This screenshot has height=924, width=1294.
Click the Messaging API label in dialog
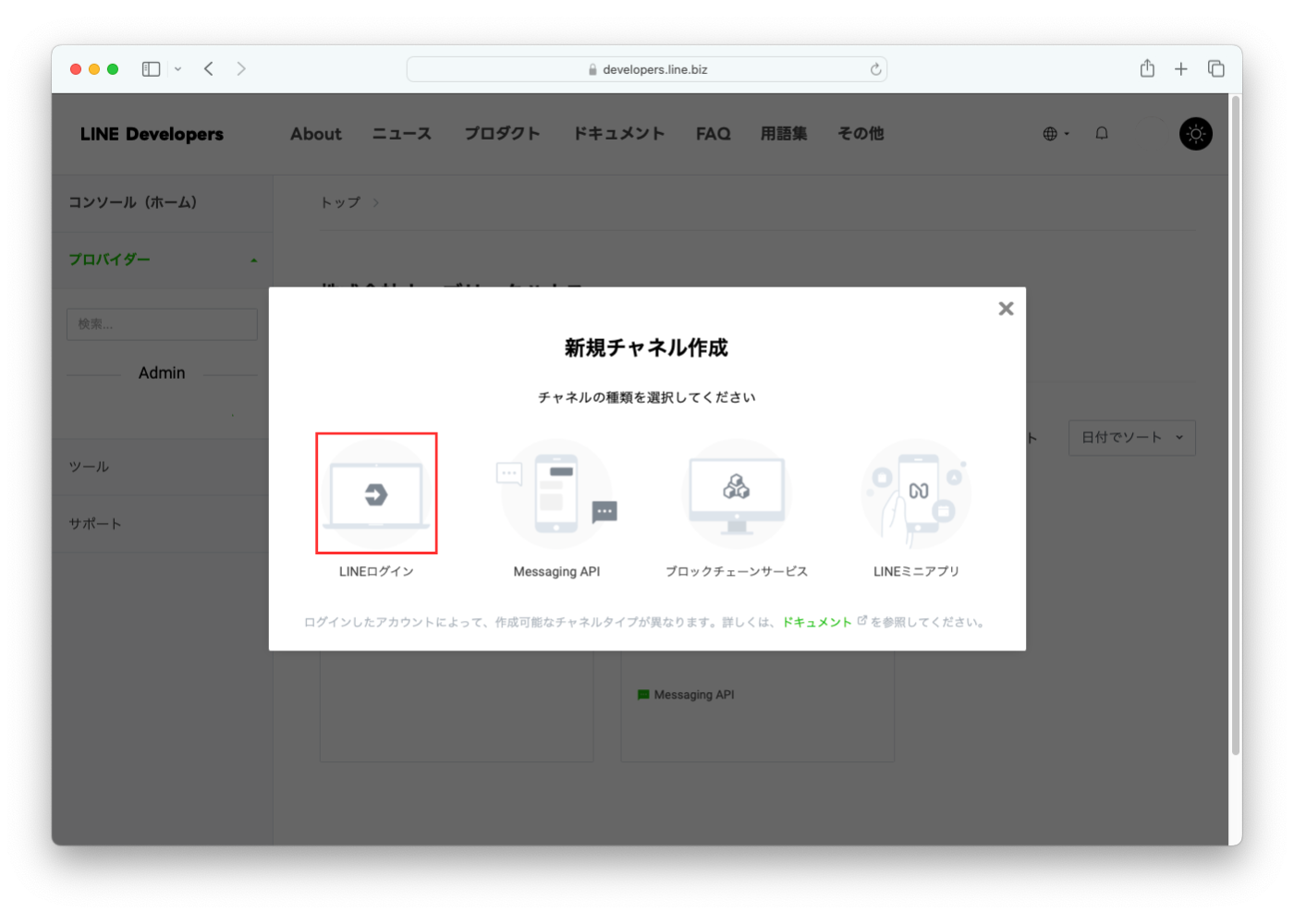556,572
